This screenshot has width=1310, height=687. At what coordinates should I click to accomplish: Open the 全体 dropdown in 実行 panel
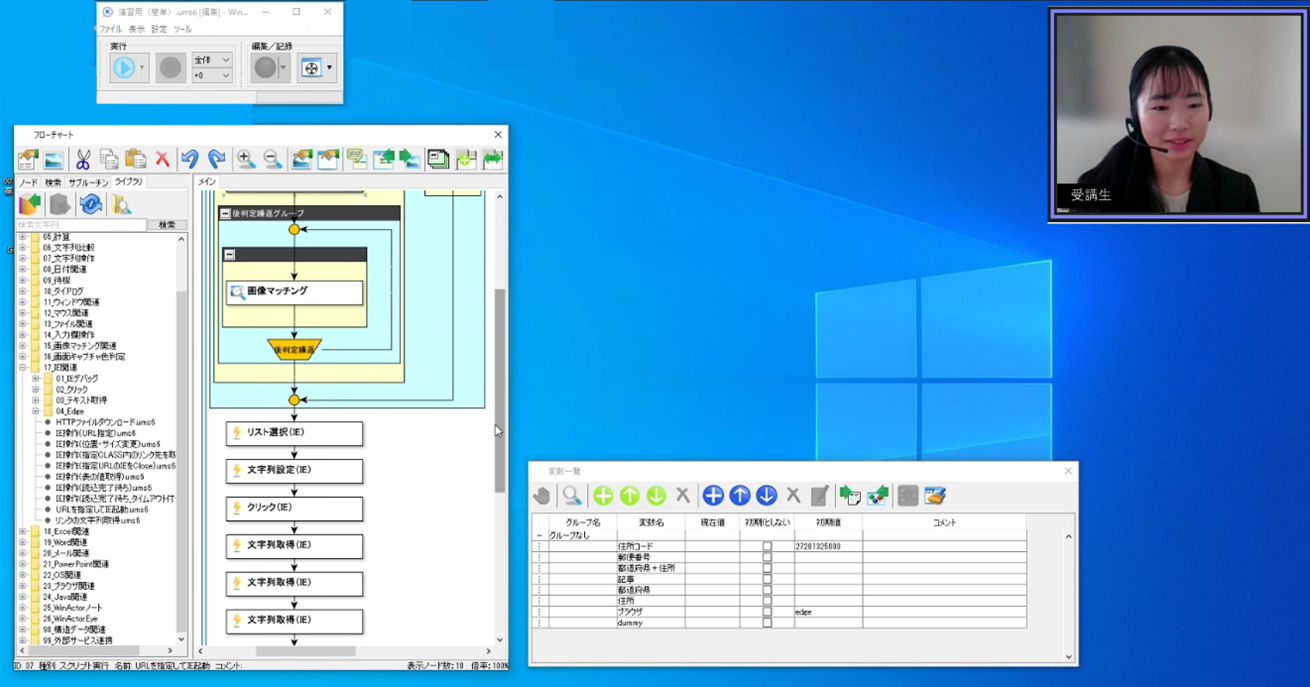tap(212, 60)
